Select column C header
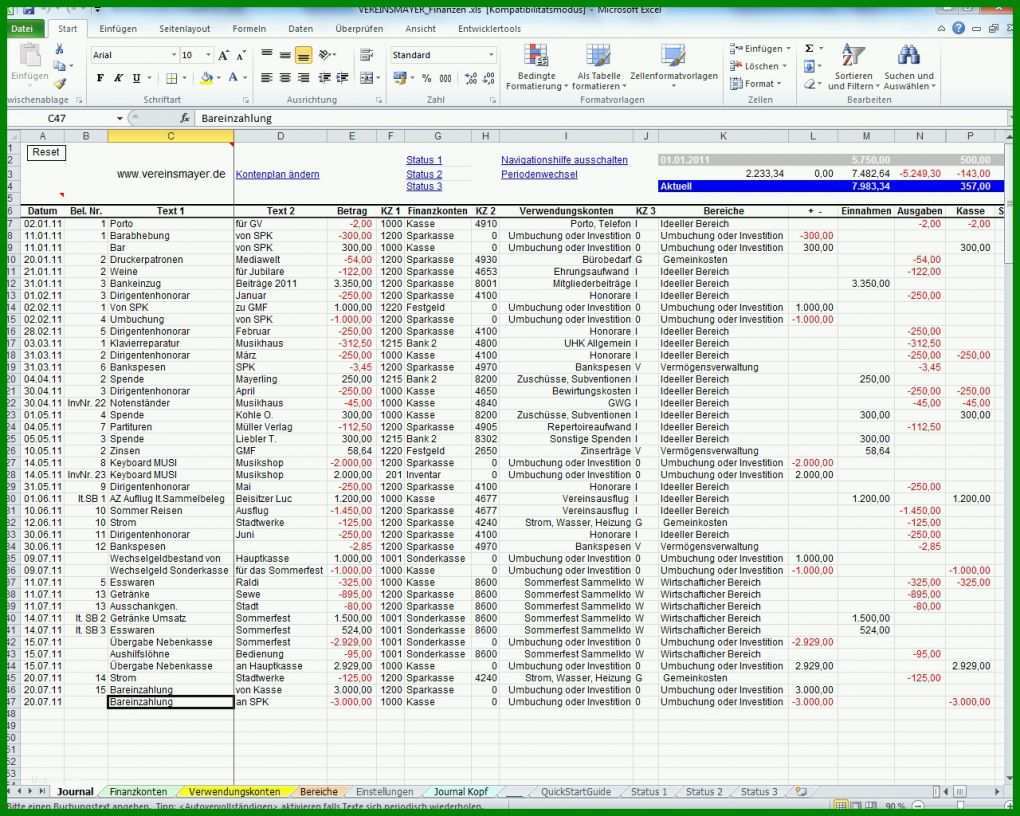The width and height of the screenshot is (1020, 816). point(170,136)
